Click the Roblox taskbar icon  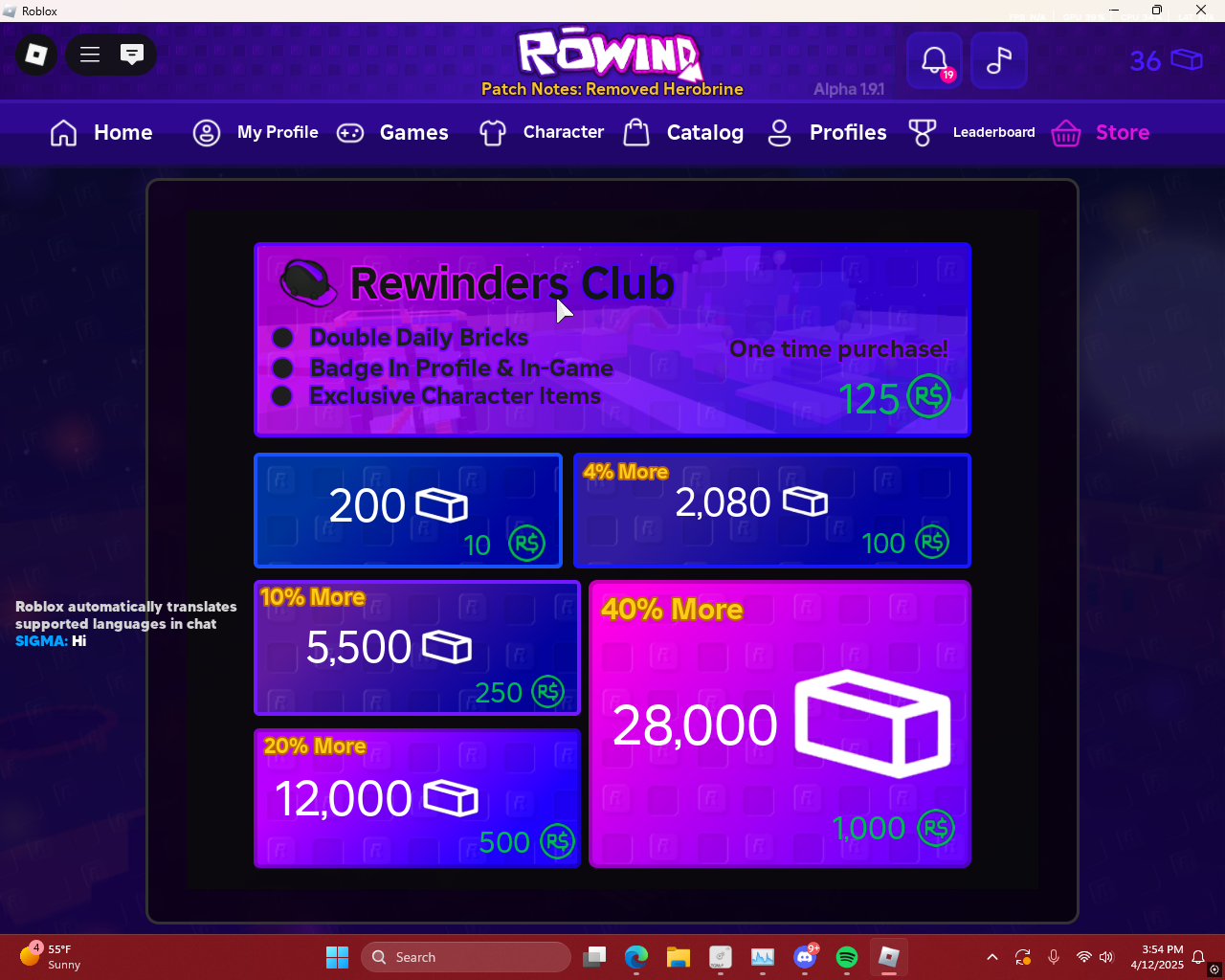[889, 957]
